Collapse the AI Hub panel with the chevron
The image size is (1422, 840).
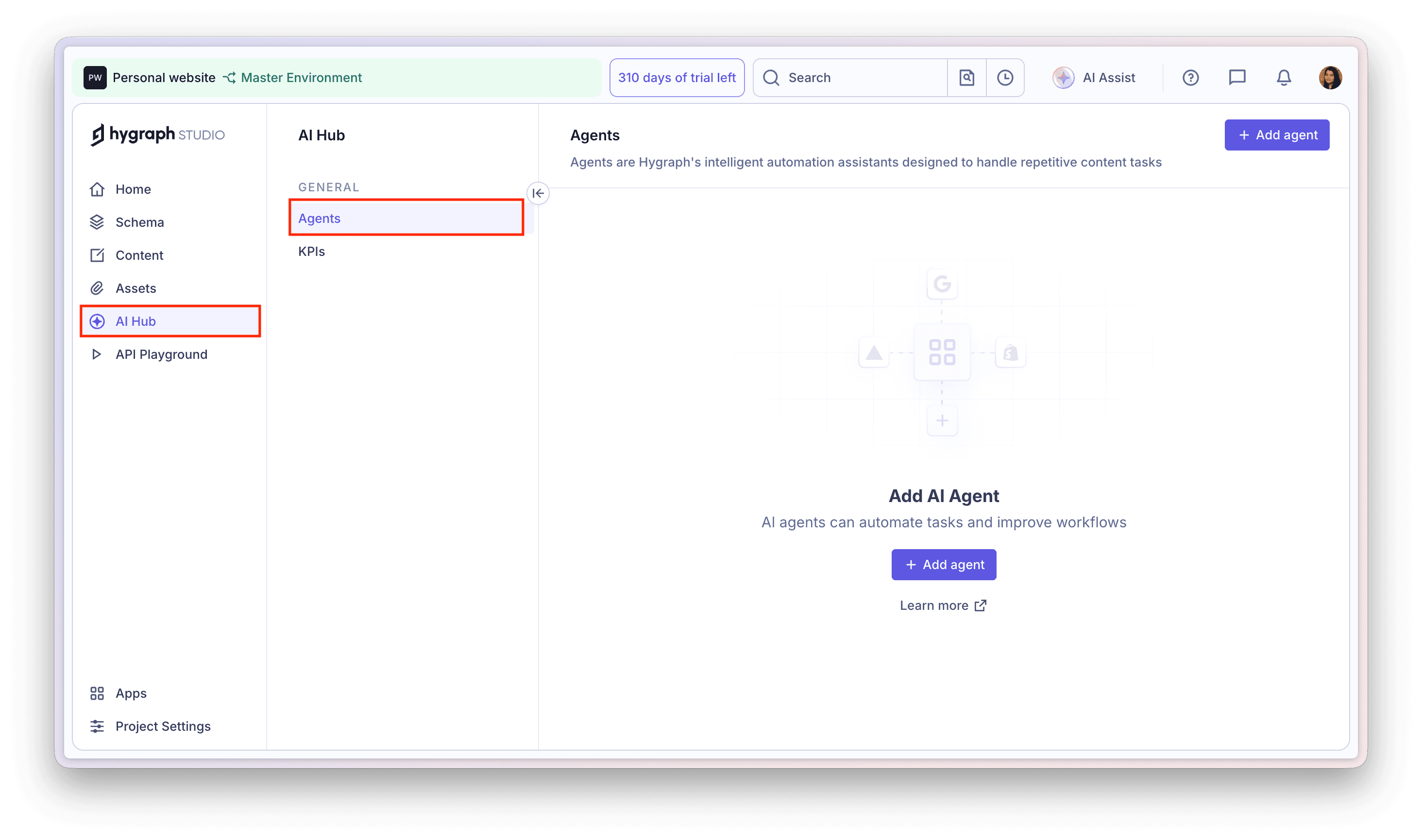(537, 193)
